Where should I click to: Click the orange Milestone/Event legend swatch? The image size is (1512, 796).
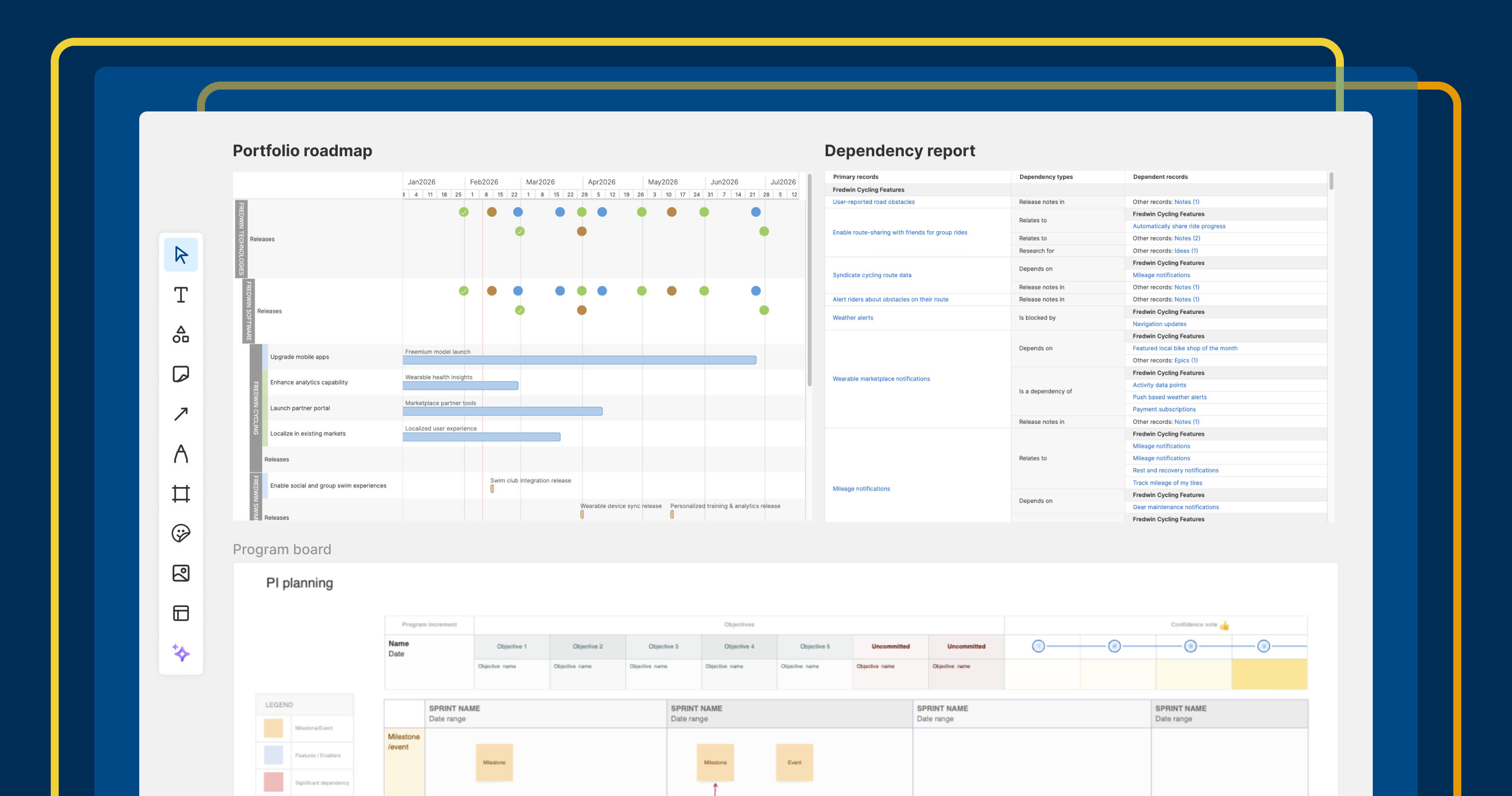pyautogui.click(x=273, y=728)
